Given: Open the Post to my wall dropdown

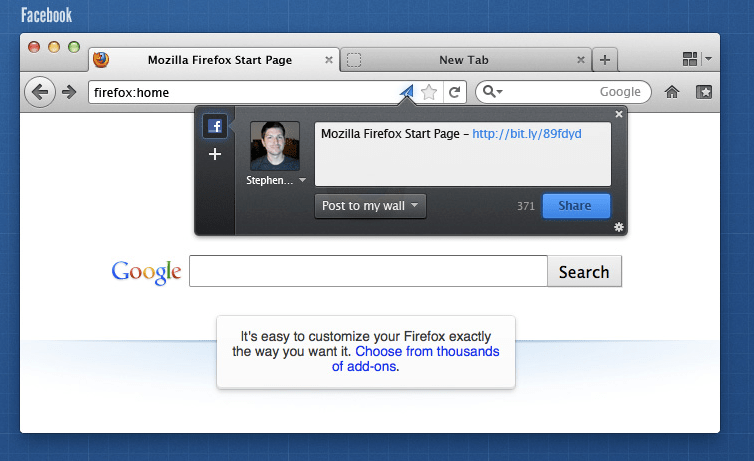Looking at the screenshot, I should click(370, 206).
